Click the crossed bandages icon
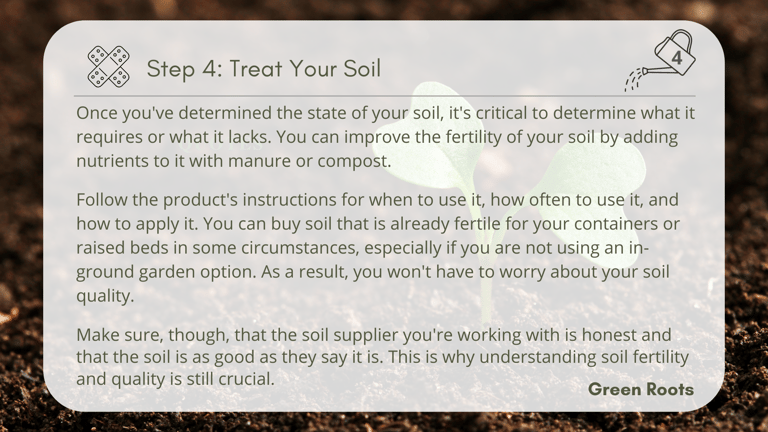Image resolution: width=768 pixels, height=432 pixels. [109, 67]
